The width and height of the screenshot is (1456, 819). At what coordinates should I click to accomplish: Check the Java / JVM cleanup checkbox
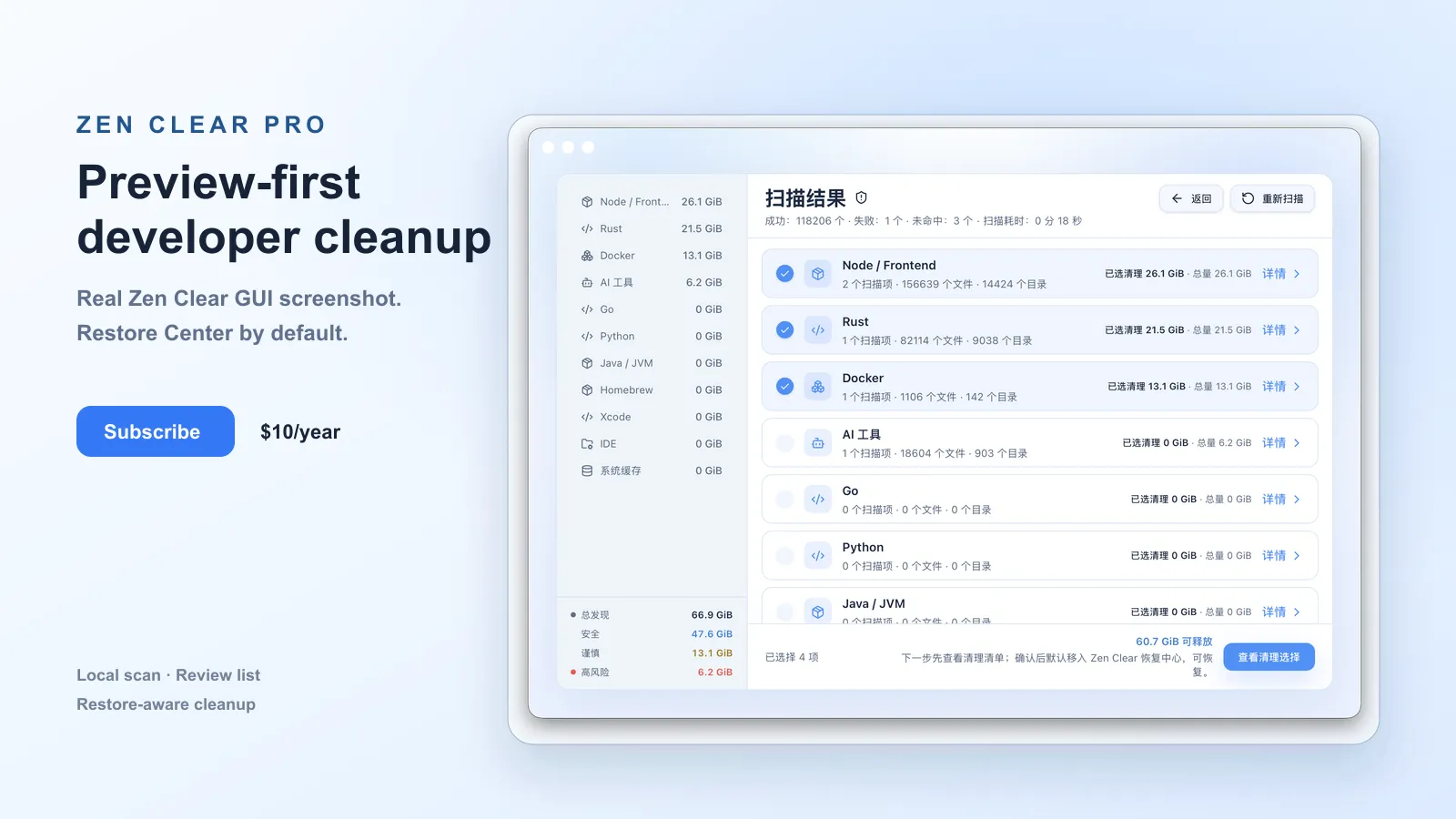784,612
